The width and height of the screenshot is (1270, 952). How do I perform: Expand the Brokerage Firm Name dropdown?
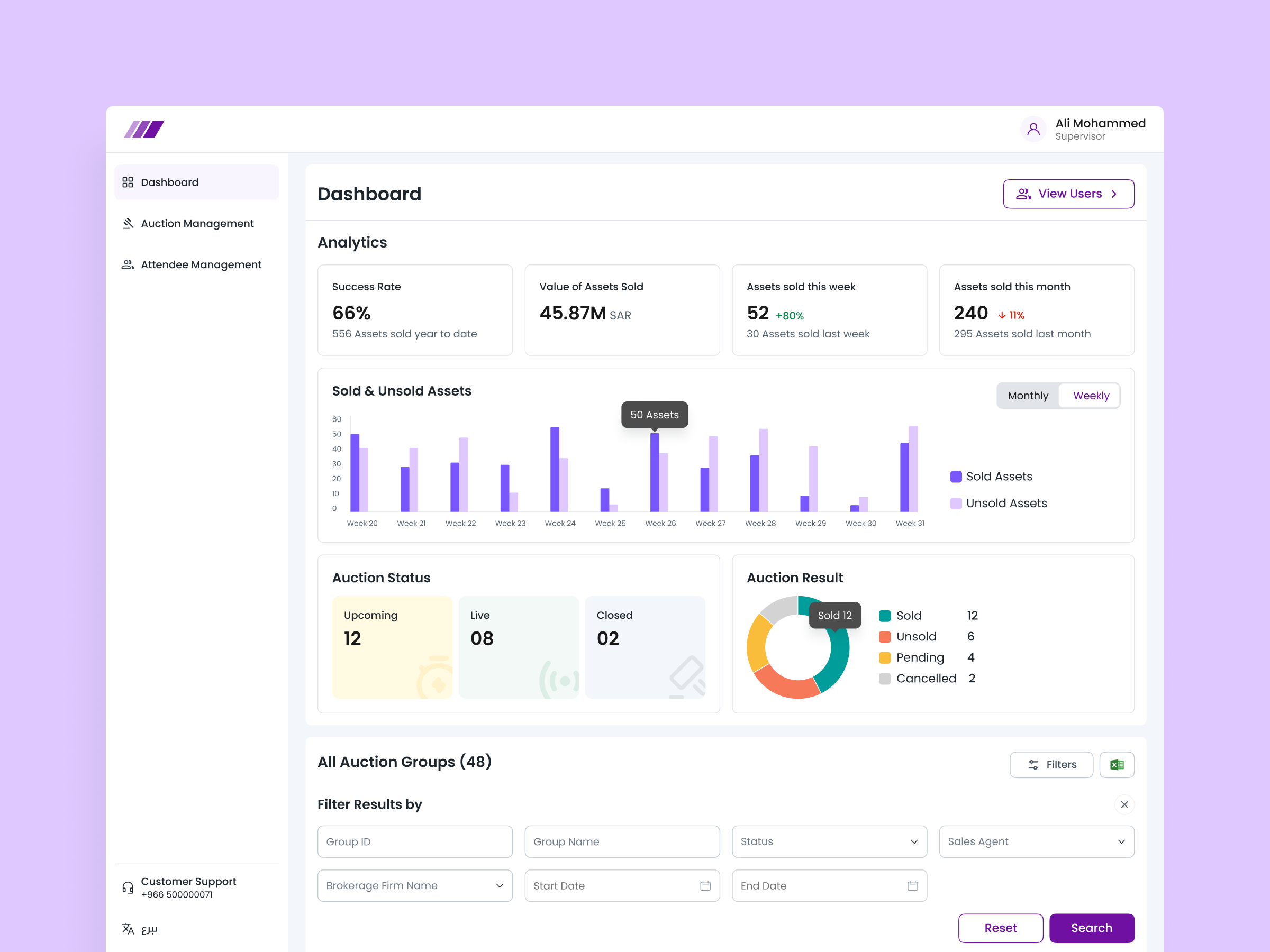(x=414, y=885)
